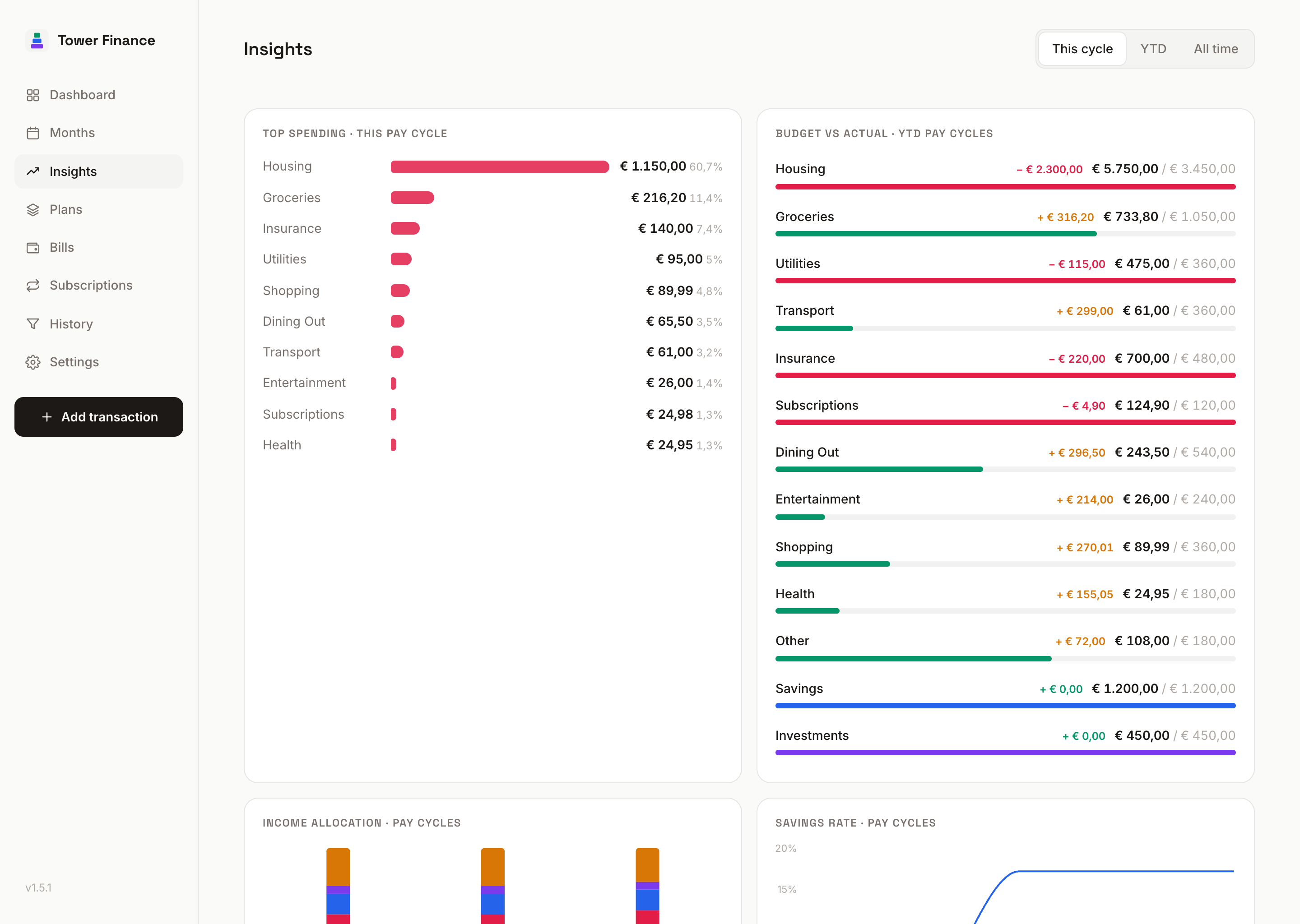Viewport: 1300px width, 924px height.
Task: Select the This cycle range tab
Action: tap(1082, 49)
